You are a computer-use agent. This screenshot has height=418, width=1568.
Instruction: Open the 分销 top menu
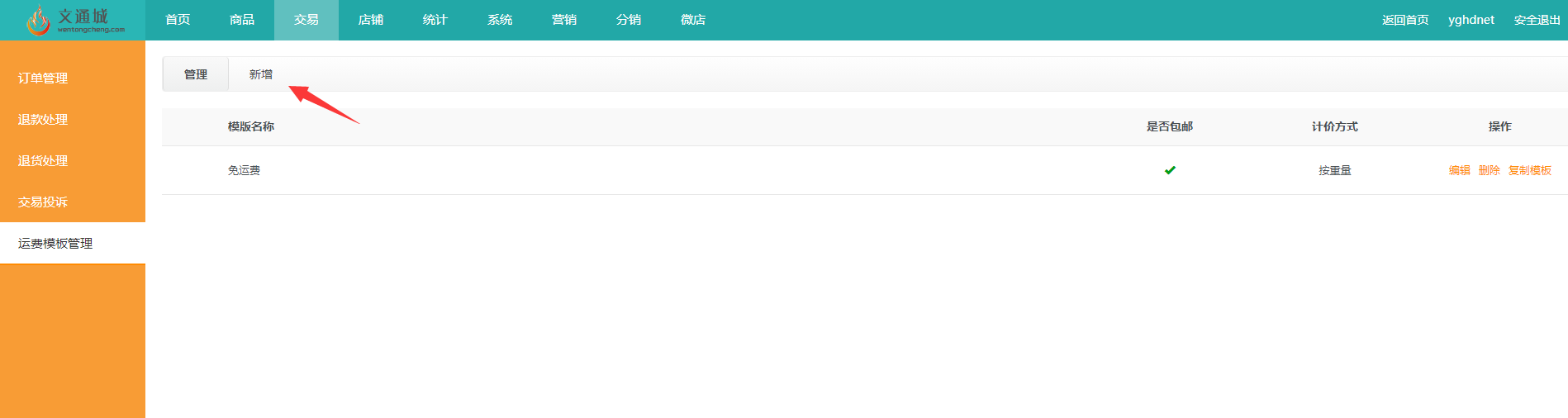[629, 20]
